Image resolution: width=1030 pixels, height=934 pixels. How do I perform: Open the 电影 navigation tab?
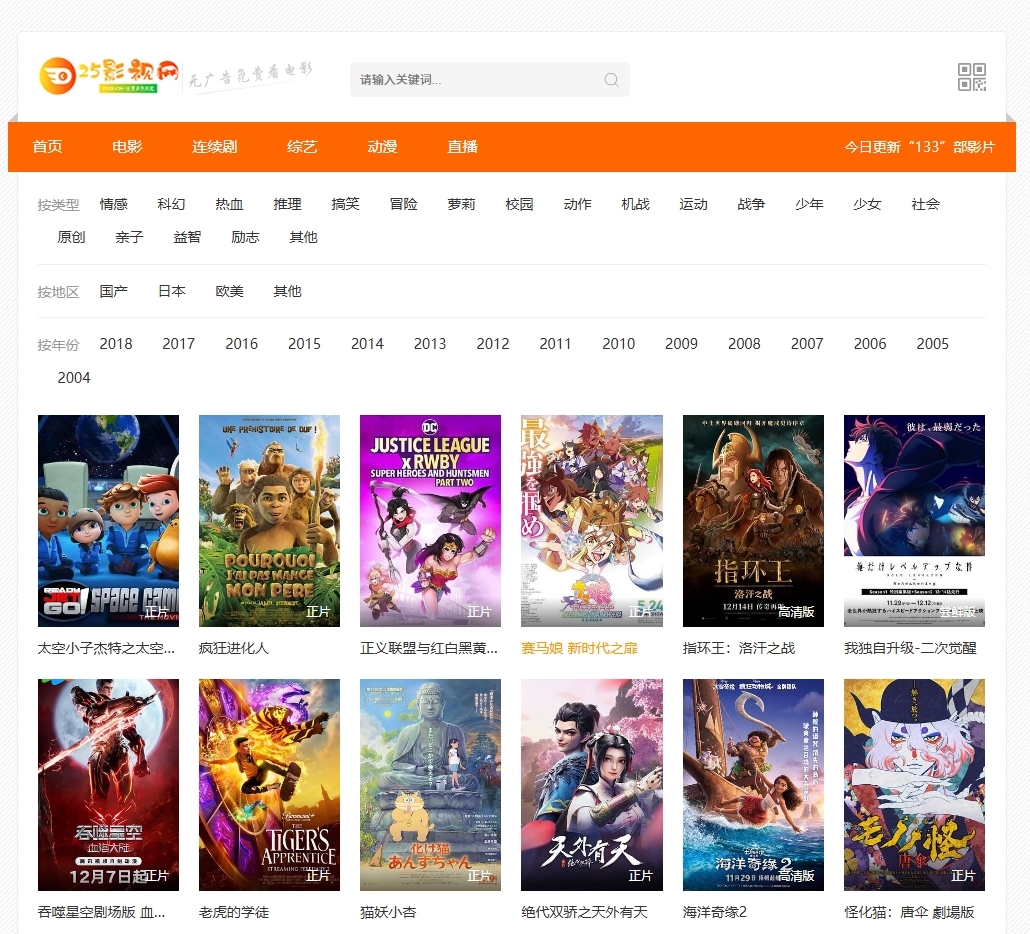127,146
